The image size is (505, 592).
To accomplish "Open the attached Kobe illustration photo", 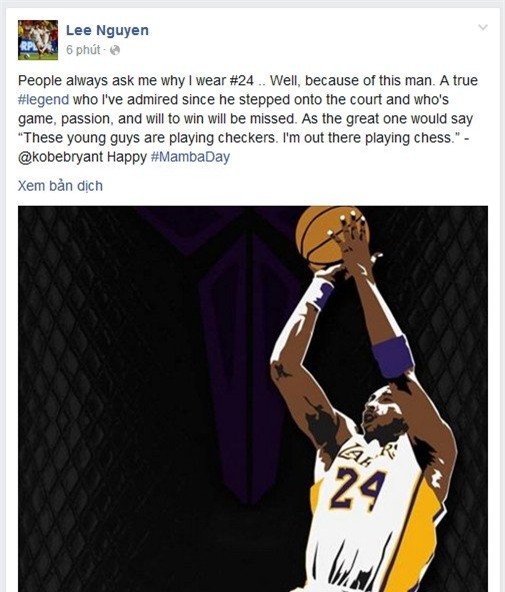I will [253, 399].
